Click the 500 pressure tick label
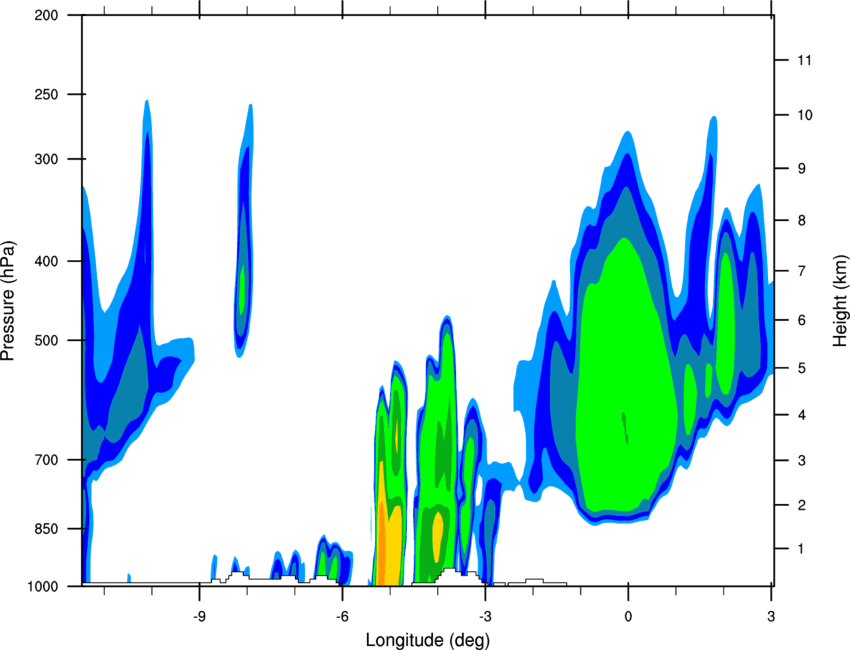 click(46, 340)
